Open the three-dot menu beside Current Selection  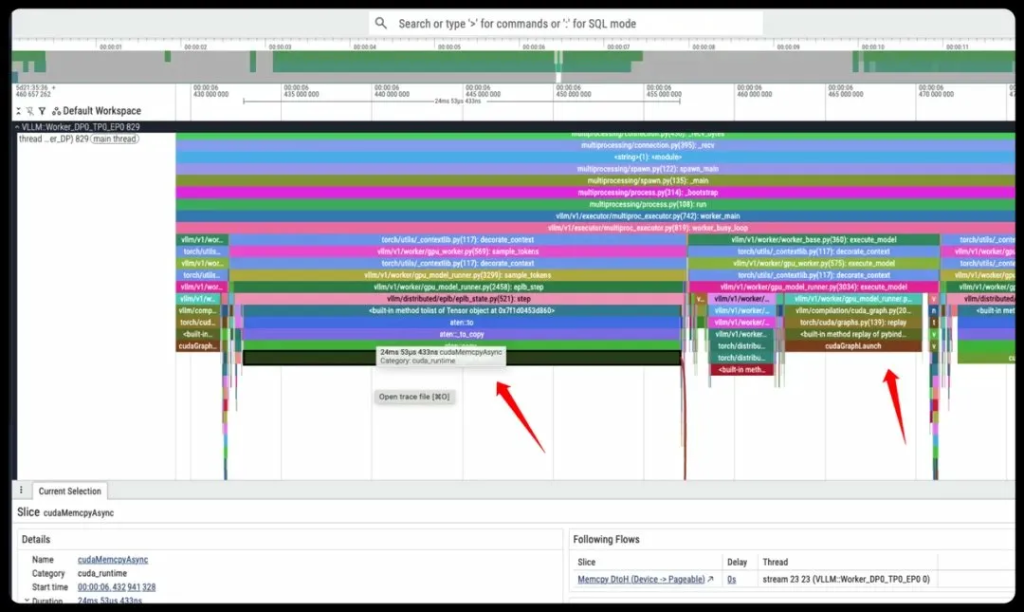click(x=21, y=490)
